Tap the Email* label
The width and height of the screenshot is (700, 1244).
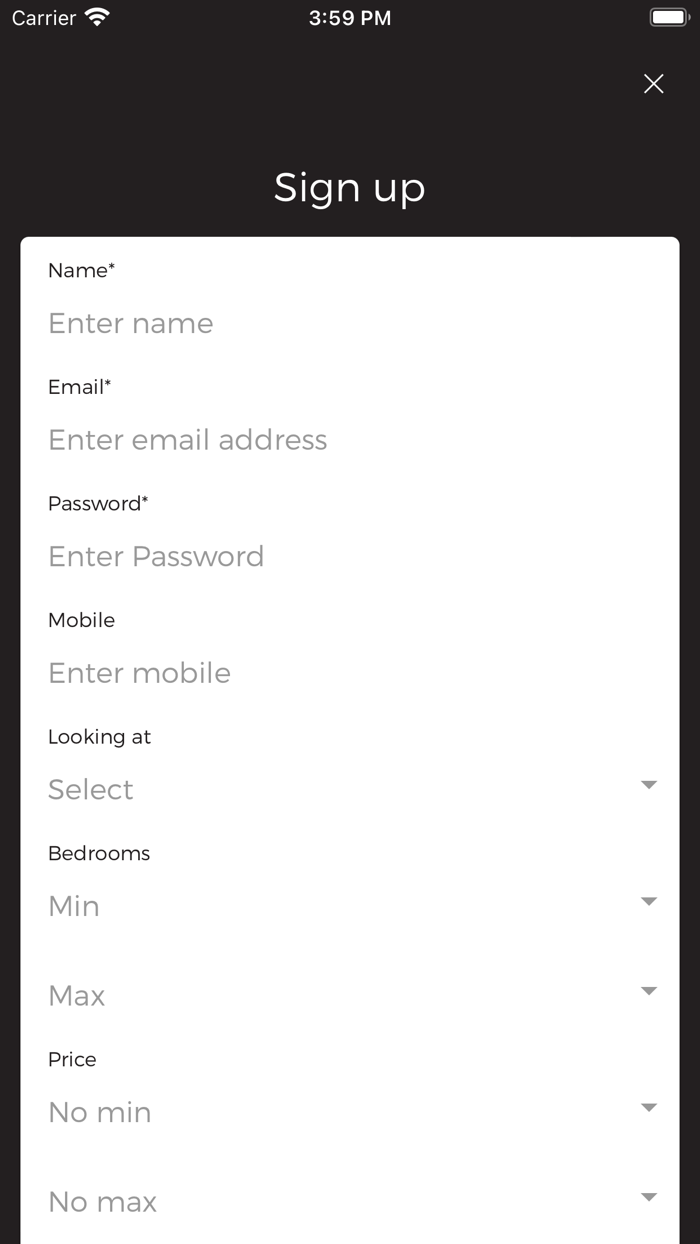click(79, 387)
